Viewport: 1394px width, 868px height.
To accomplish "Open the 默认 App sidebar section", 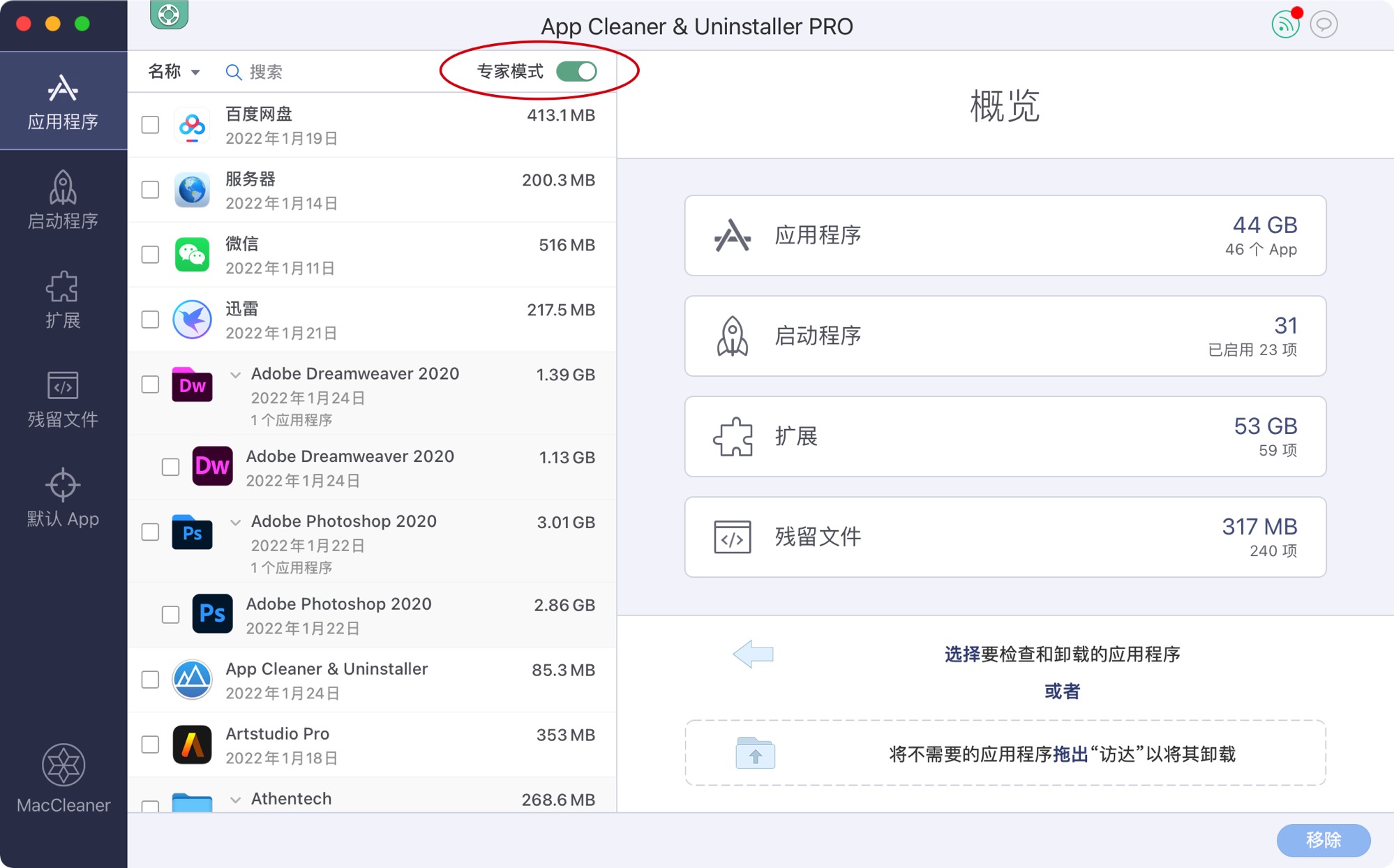I will (63, 498).
